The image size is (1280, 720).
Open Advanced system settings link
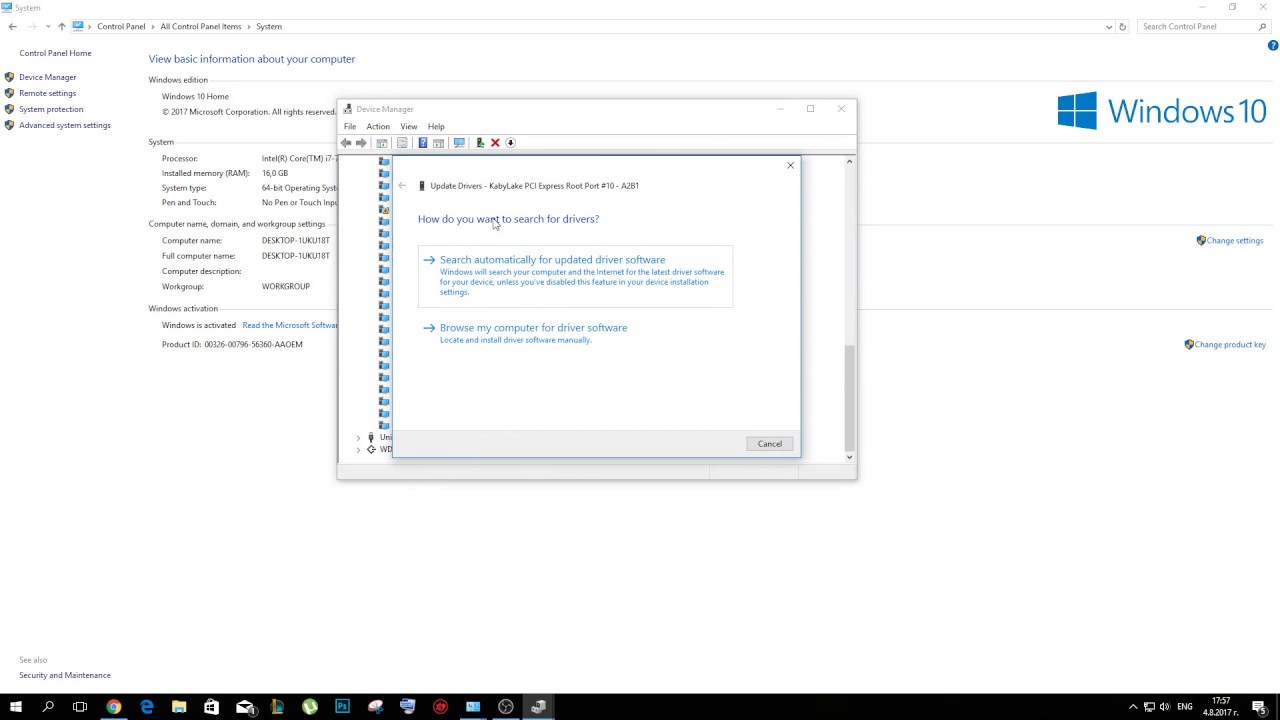coord(65,125)
